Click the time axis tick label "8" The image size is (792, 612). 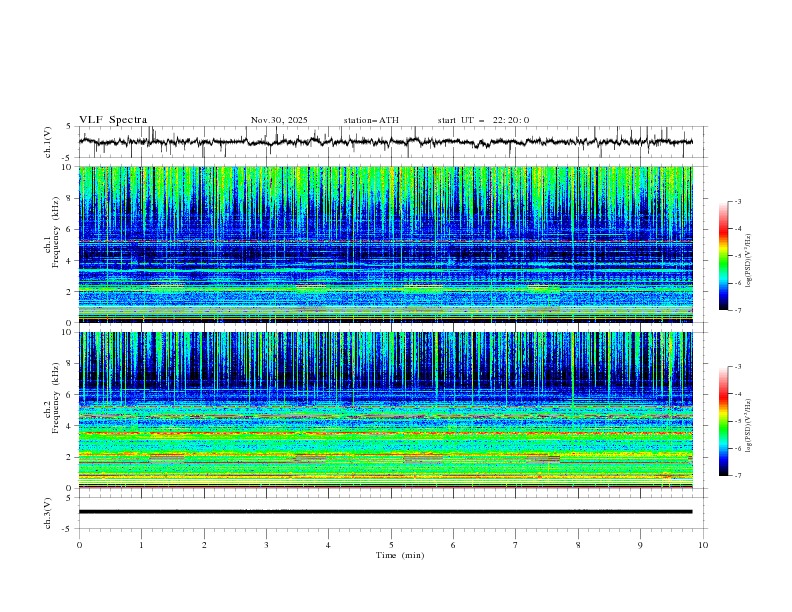(x=578, y=545)
